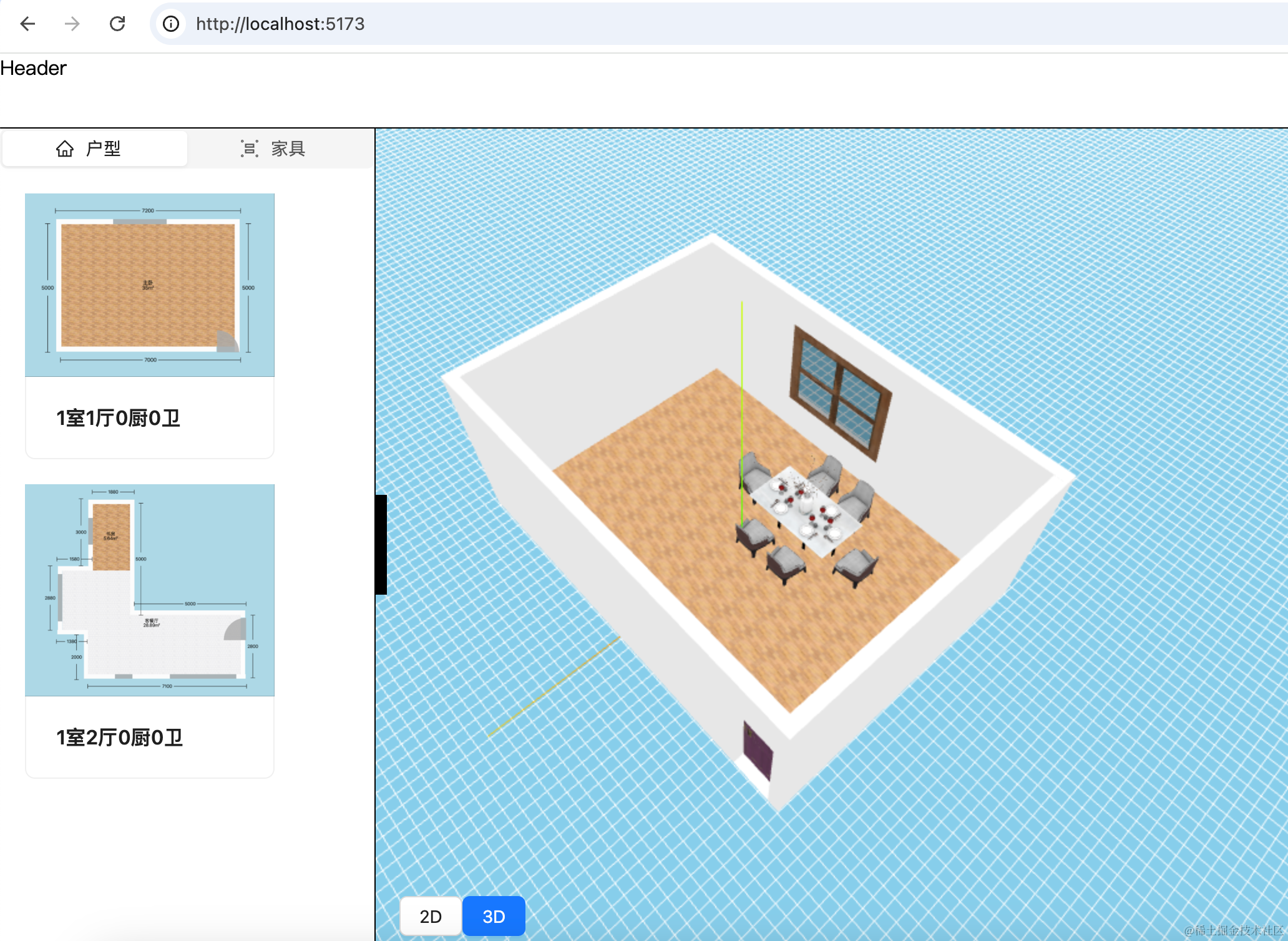Click the browser forward arrow

(x=72, y=24)
